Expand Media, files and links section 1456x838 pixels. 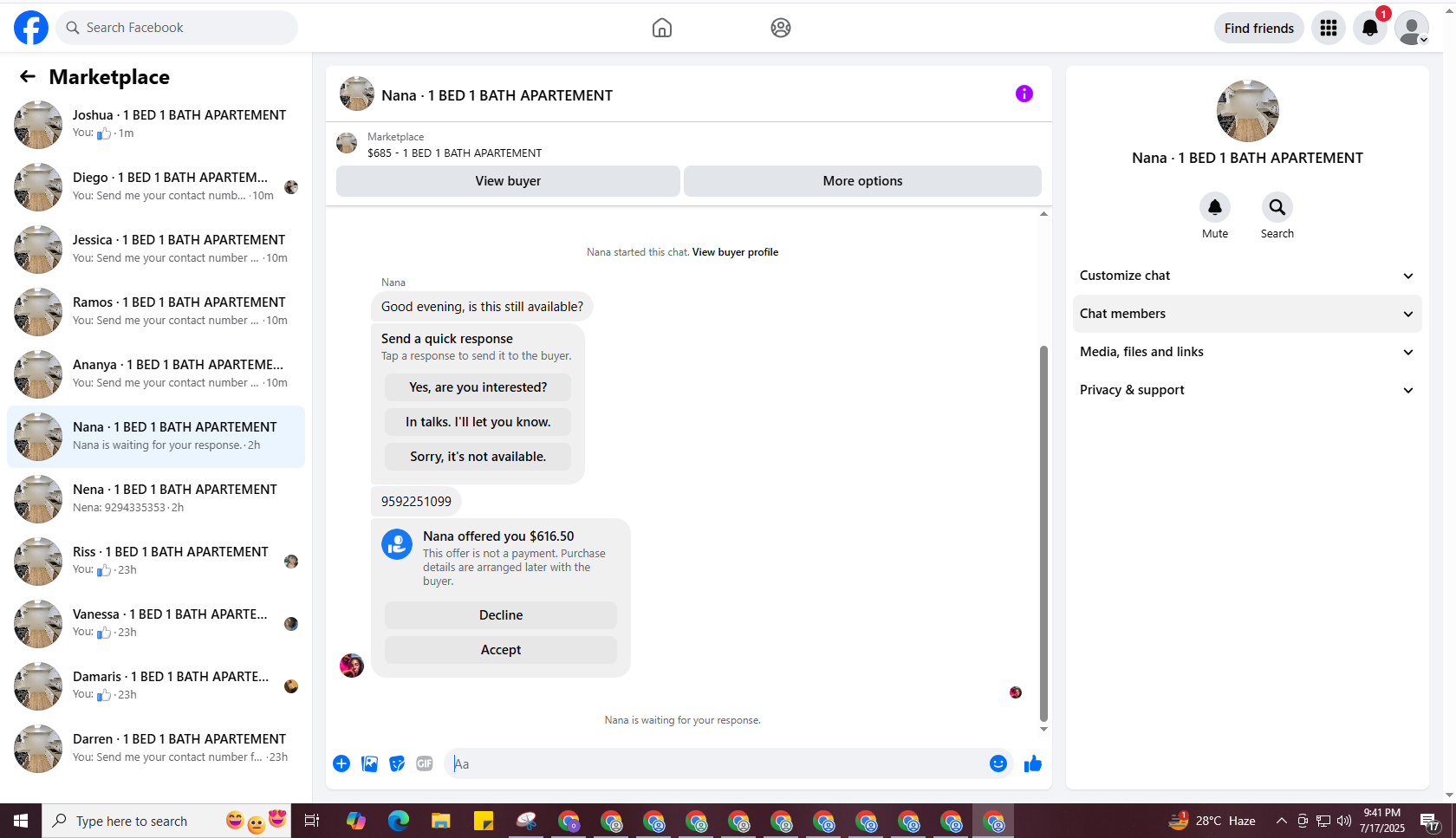[x=1247, y=352]
